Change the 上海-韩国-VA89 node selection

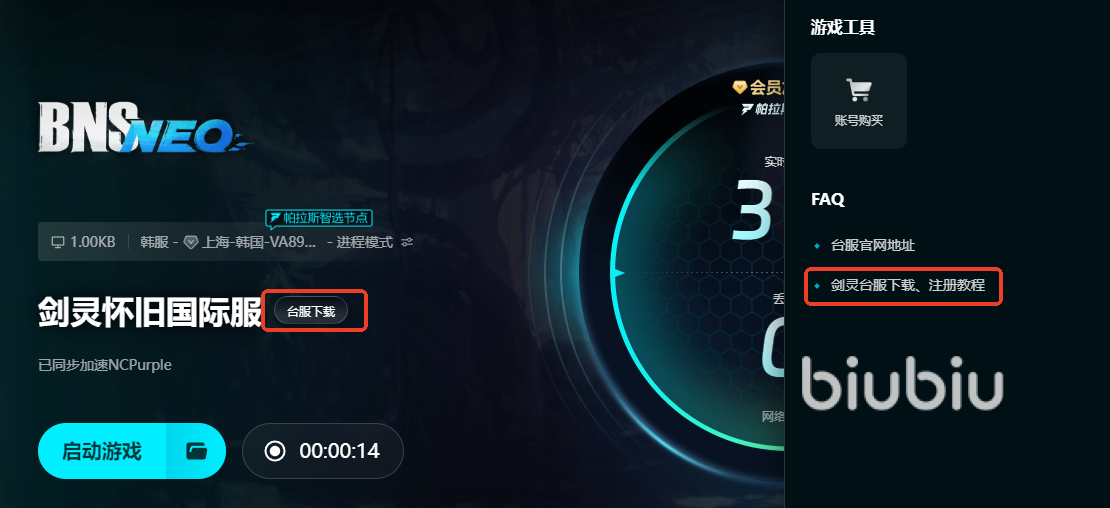coord(259,242)
